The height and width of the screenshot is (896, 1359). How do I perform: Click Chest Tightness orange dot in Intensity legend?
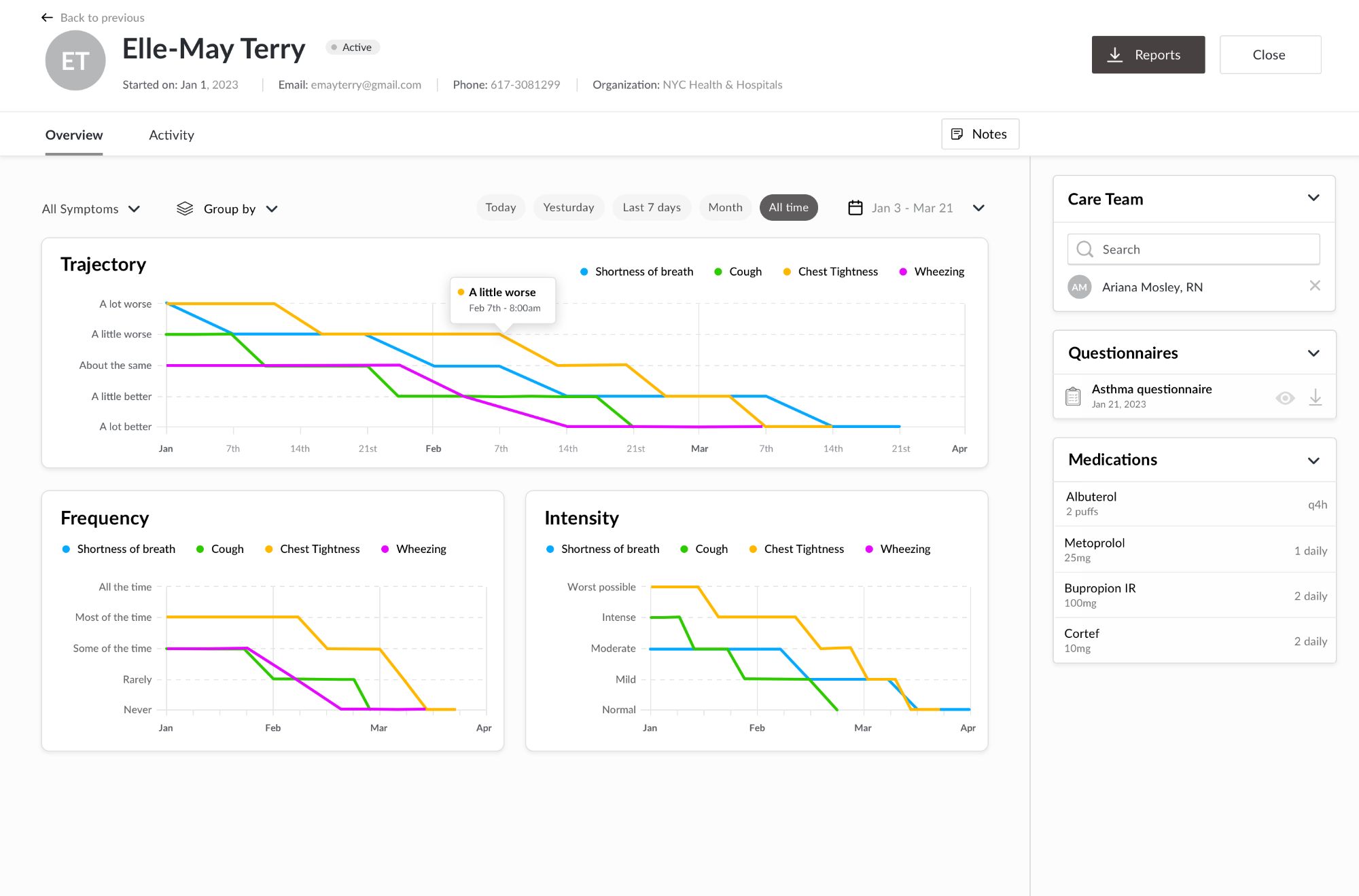click(x=753, y=549)
